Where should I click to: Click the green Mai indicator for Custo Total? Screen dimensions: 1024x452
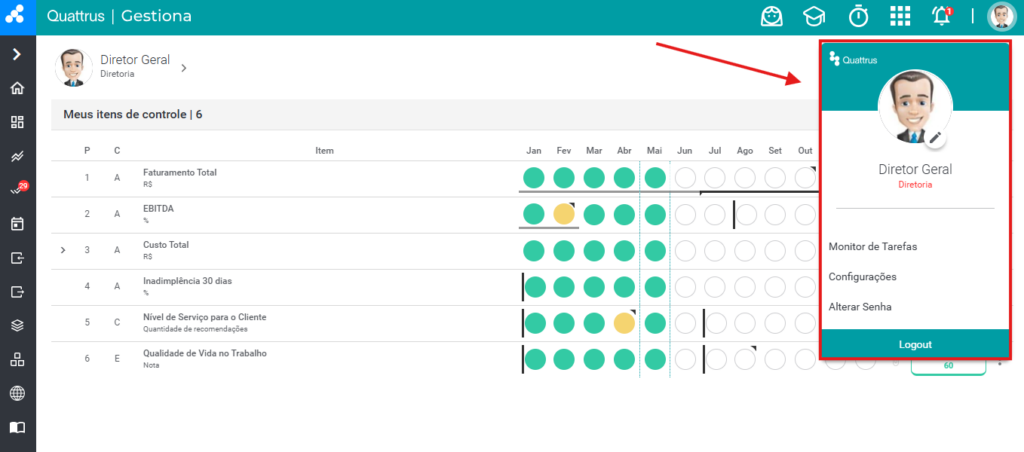[654, 250]
